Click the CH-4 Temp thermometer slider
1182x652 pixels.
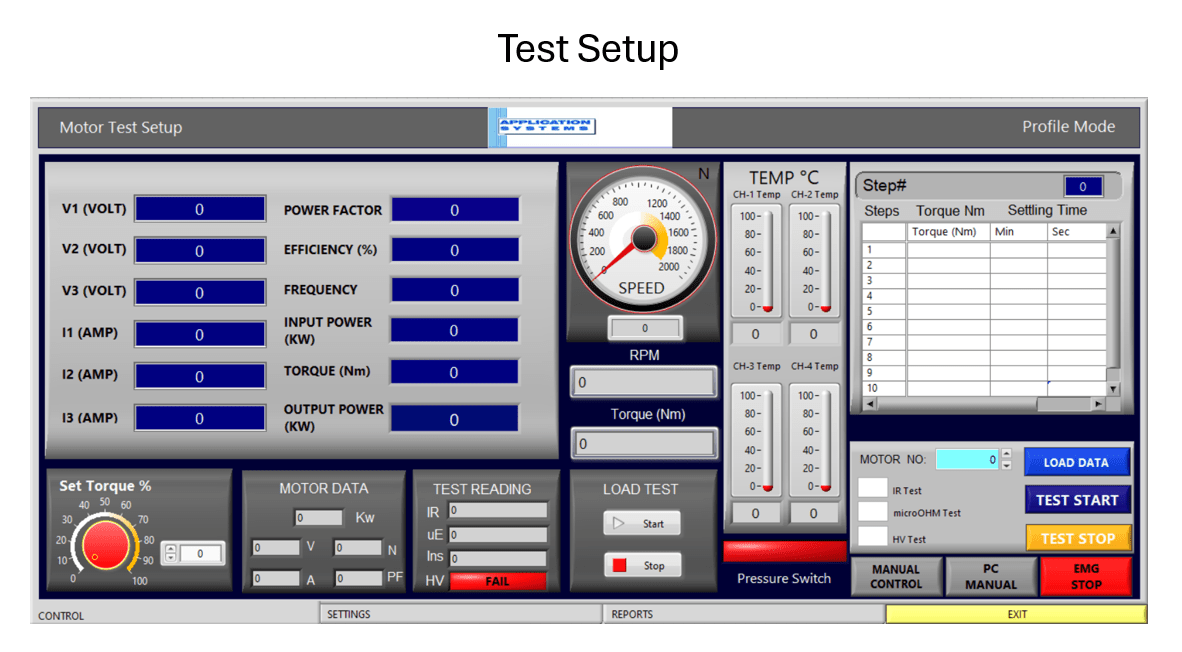826,441
